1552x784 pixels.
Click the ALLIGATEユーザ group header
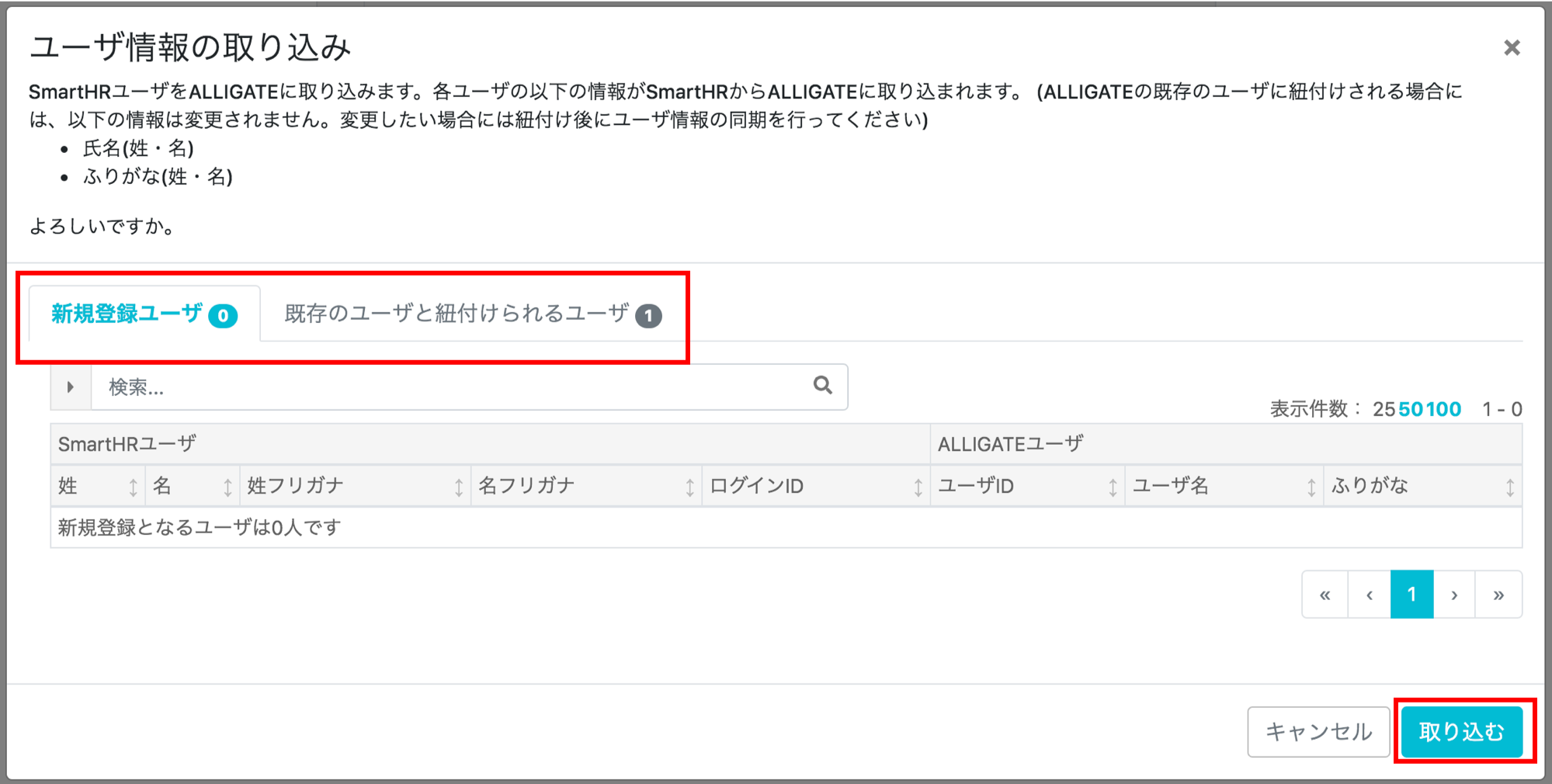[1227, 444]
